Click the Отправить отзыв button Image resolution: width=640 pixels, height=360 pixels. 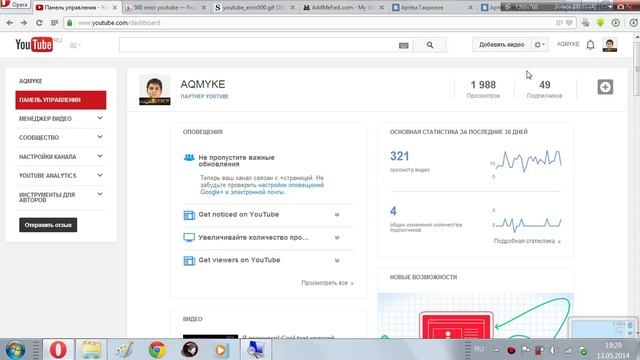tap(48, 225)
